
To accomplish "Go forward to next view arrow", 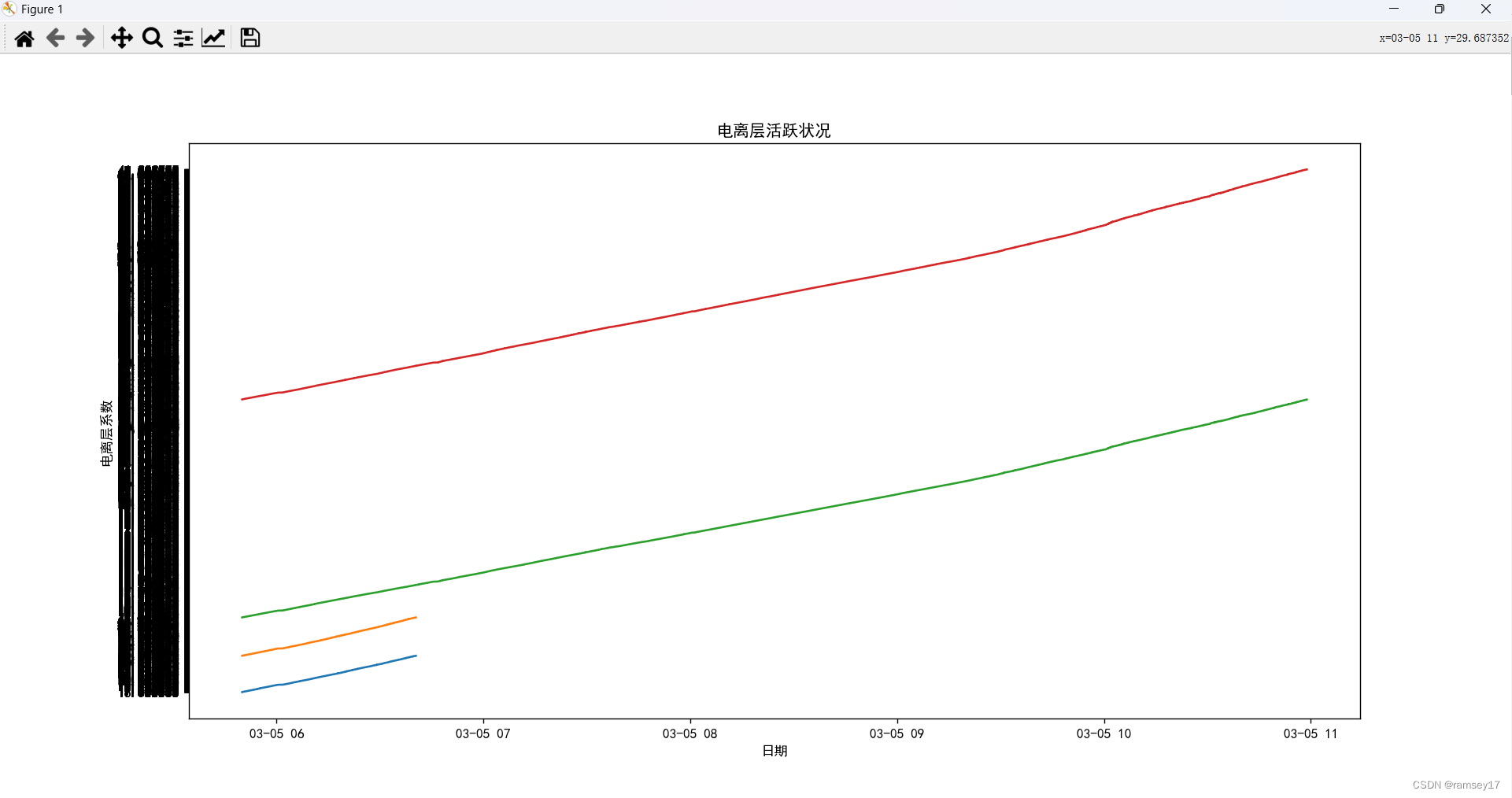I will tap(85, 38).
